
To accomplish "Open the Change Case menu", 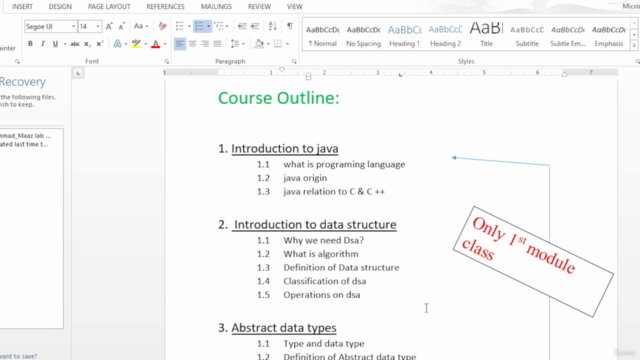I will (x=141, y=27).
